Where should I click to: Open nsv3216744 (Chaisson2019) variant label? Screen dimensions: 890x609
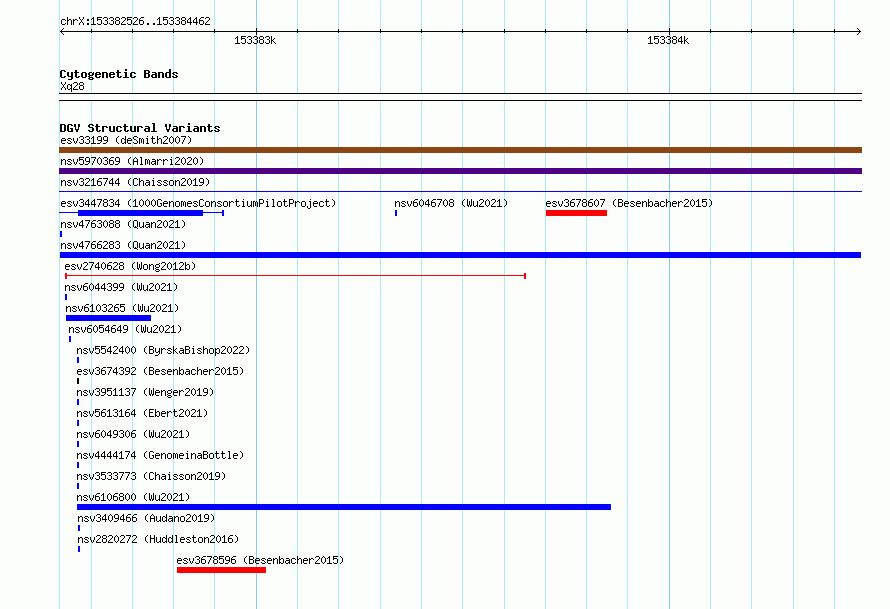135,182
